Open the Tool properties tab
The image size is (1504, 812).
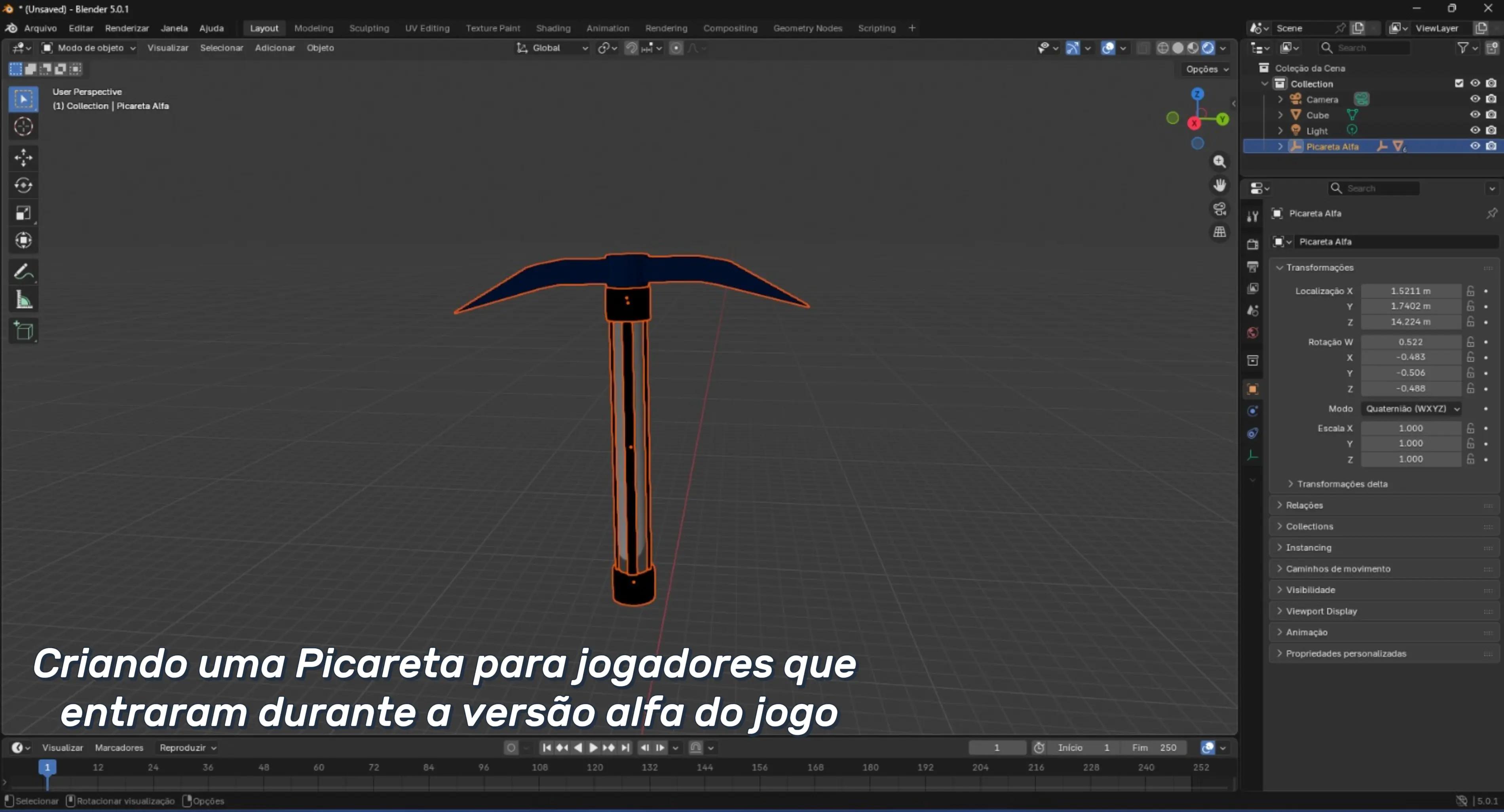[1252, 216]
